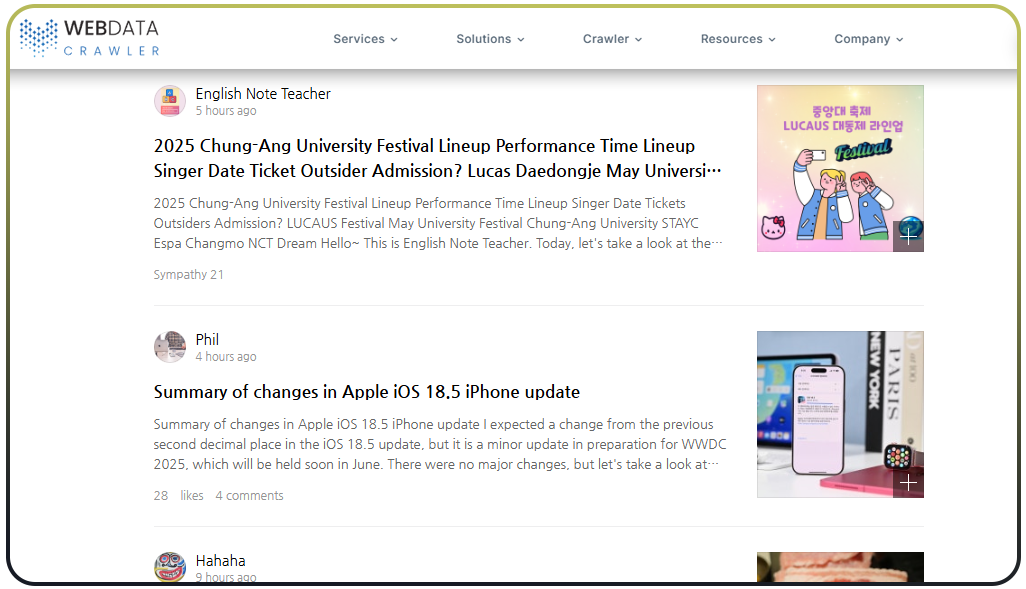
Task: Click plus icon on iPhone thumbnail
Action: [x=907, y=482]
